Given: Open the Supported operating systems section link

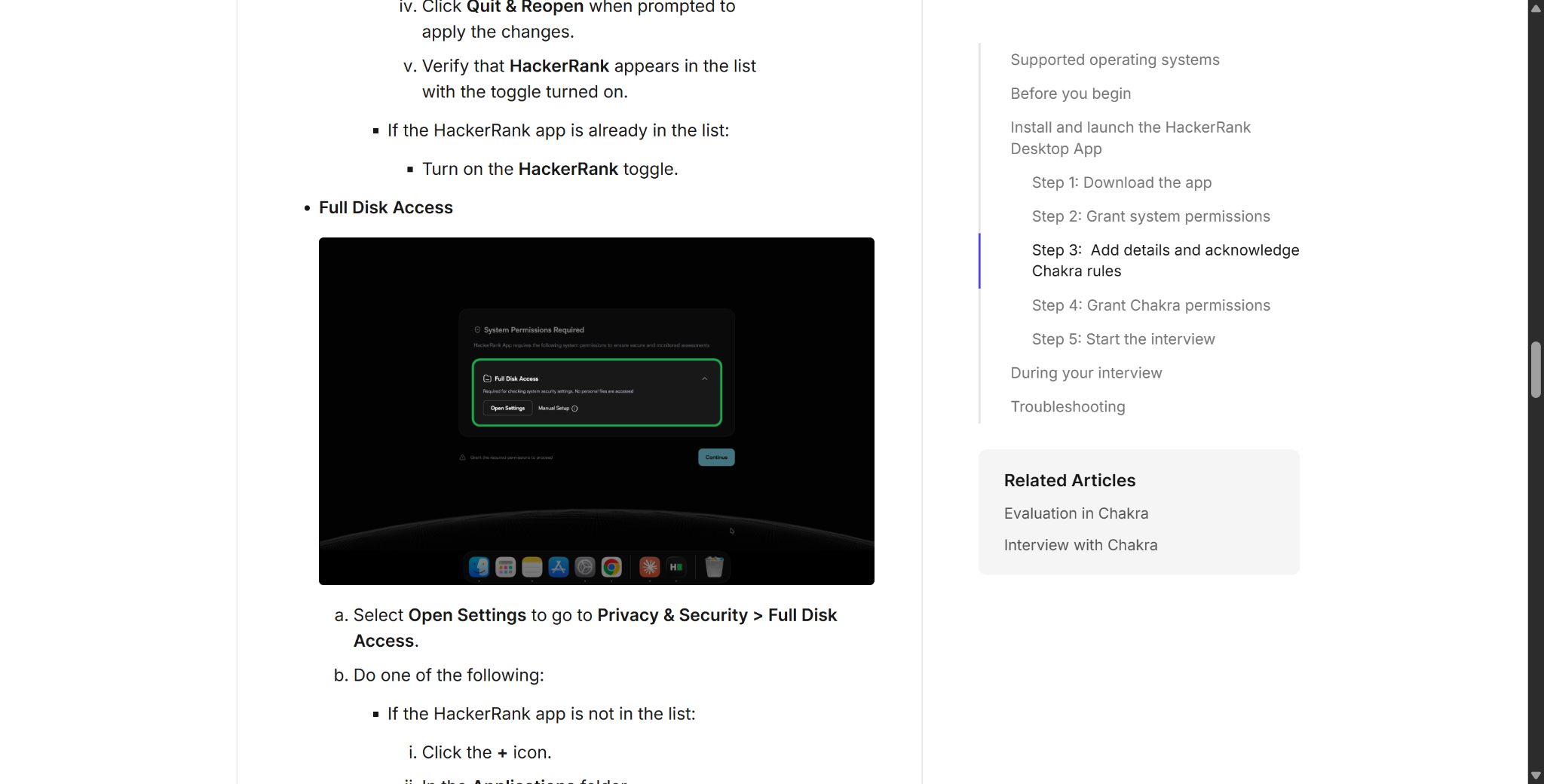Looking at the screenshot, I should pyautogui.click(x=1114, y=60).
